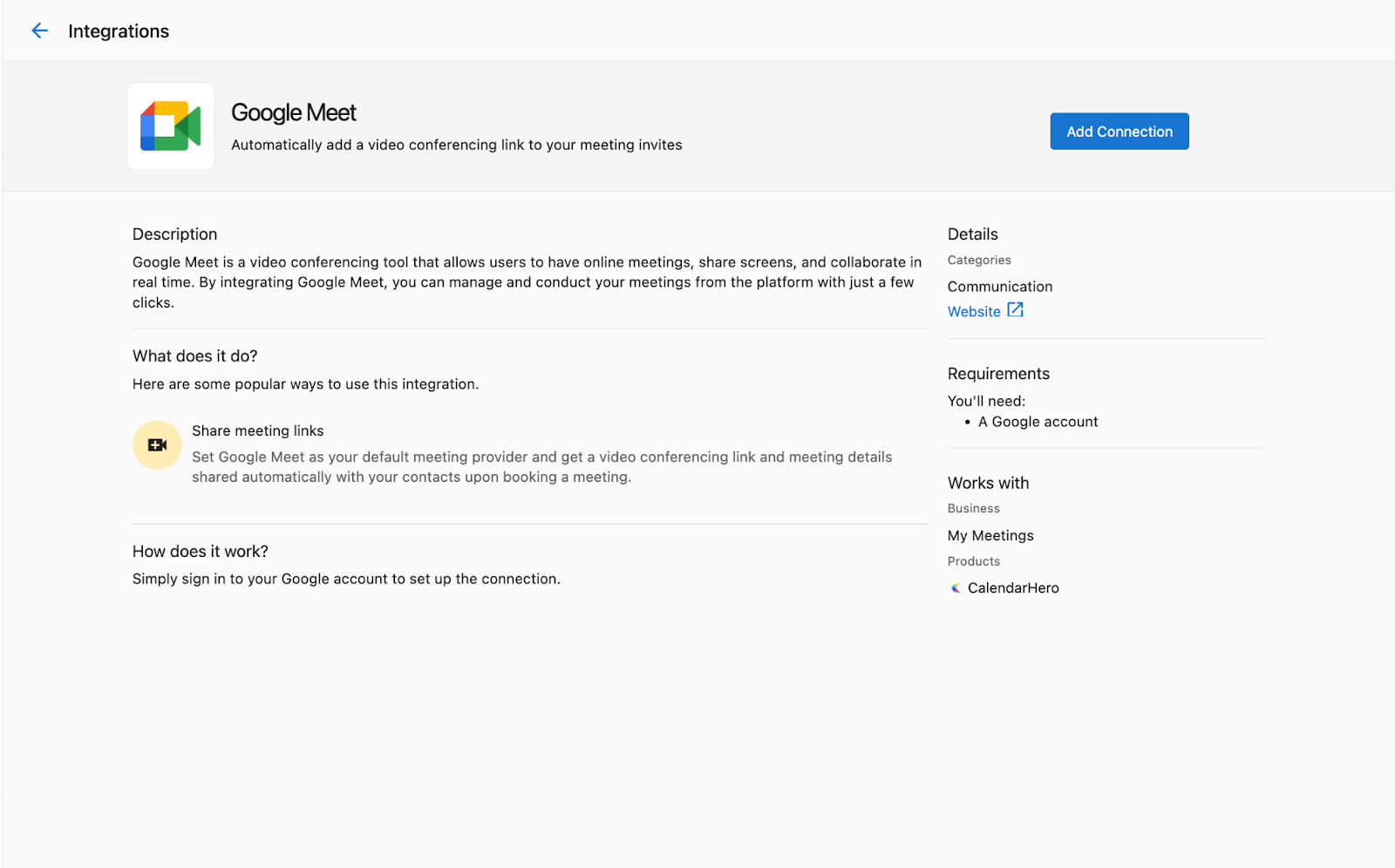Click the Requirements heading
The image size is (1395, 868).
[999, 374]
